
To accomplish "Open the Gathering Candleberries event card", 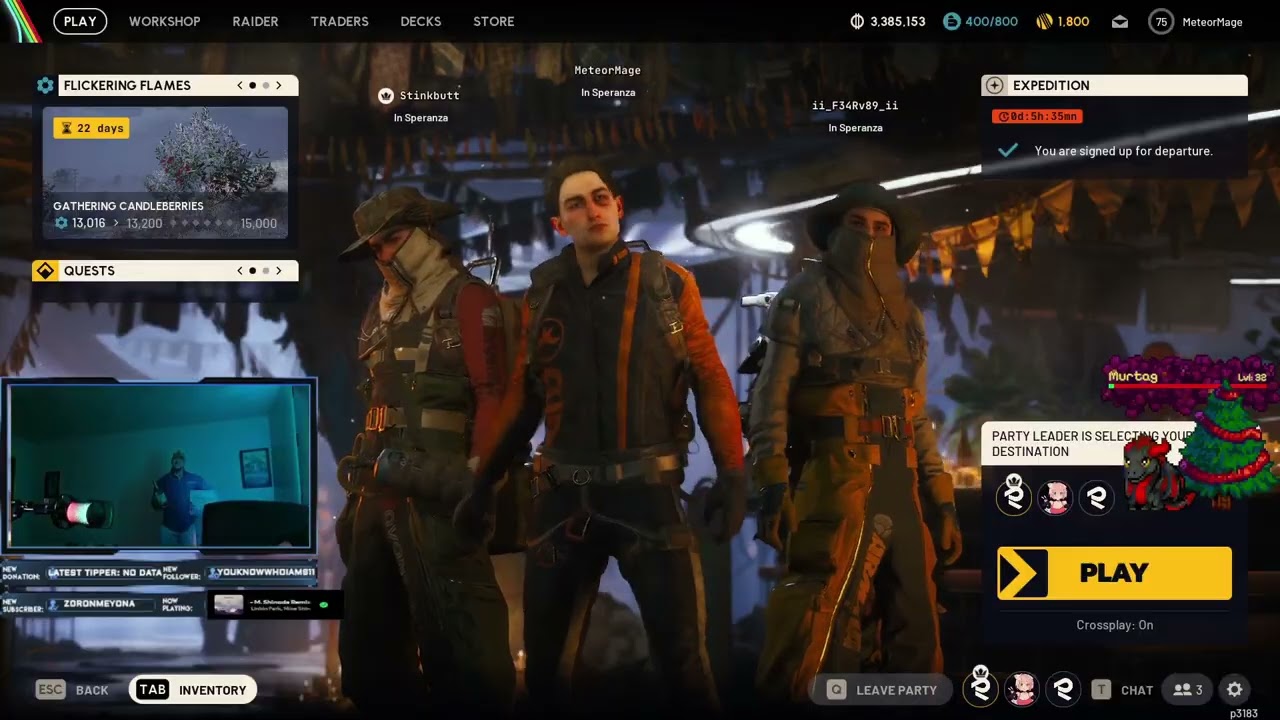I will [165, 173].
